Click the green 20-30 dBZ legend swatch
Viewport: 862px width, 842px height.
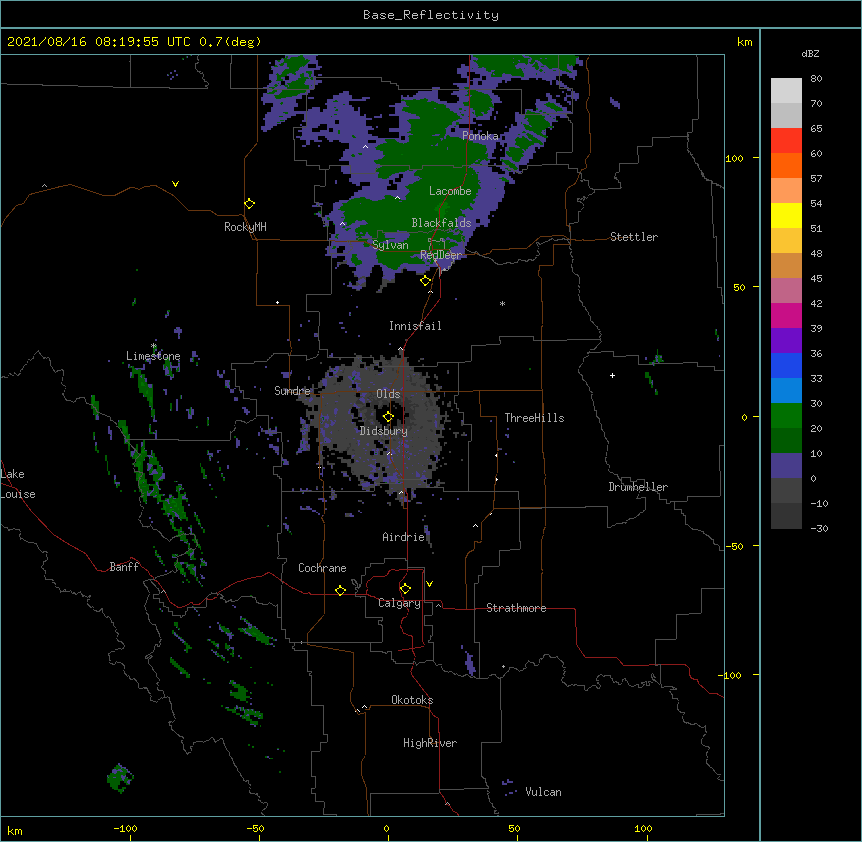click(x=786, y=416)
